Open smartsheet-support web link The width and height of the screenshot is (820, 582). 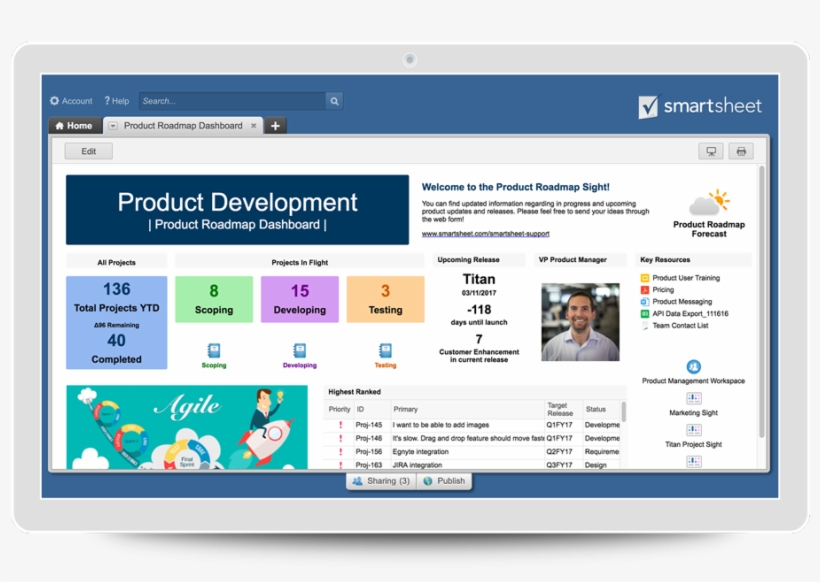pyautogui.click(x=485, y=234)
